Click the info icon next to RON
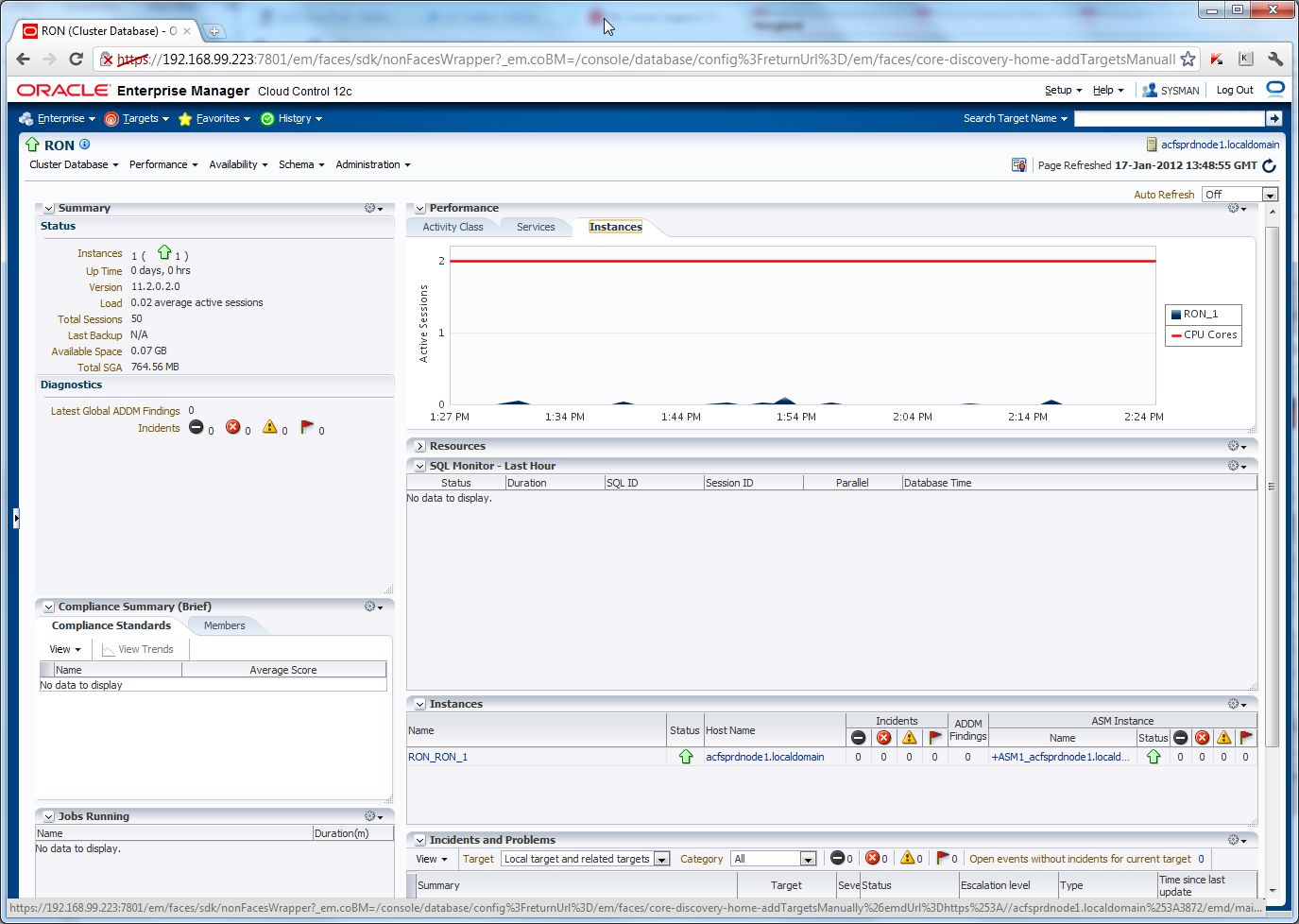The image size is (1299, 924). coord(85,145)
